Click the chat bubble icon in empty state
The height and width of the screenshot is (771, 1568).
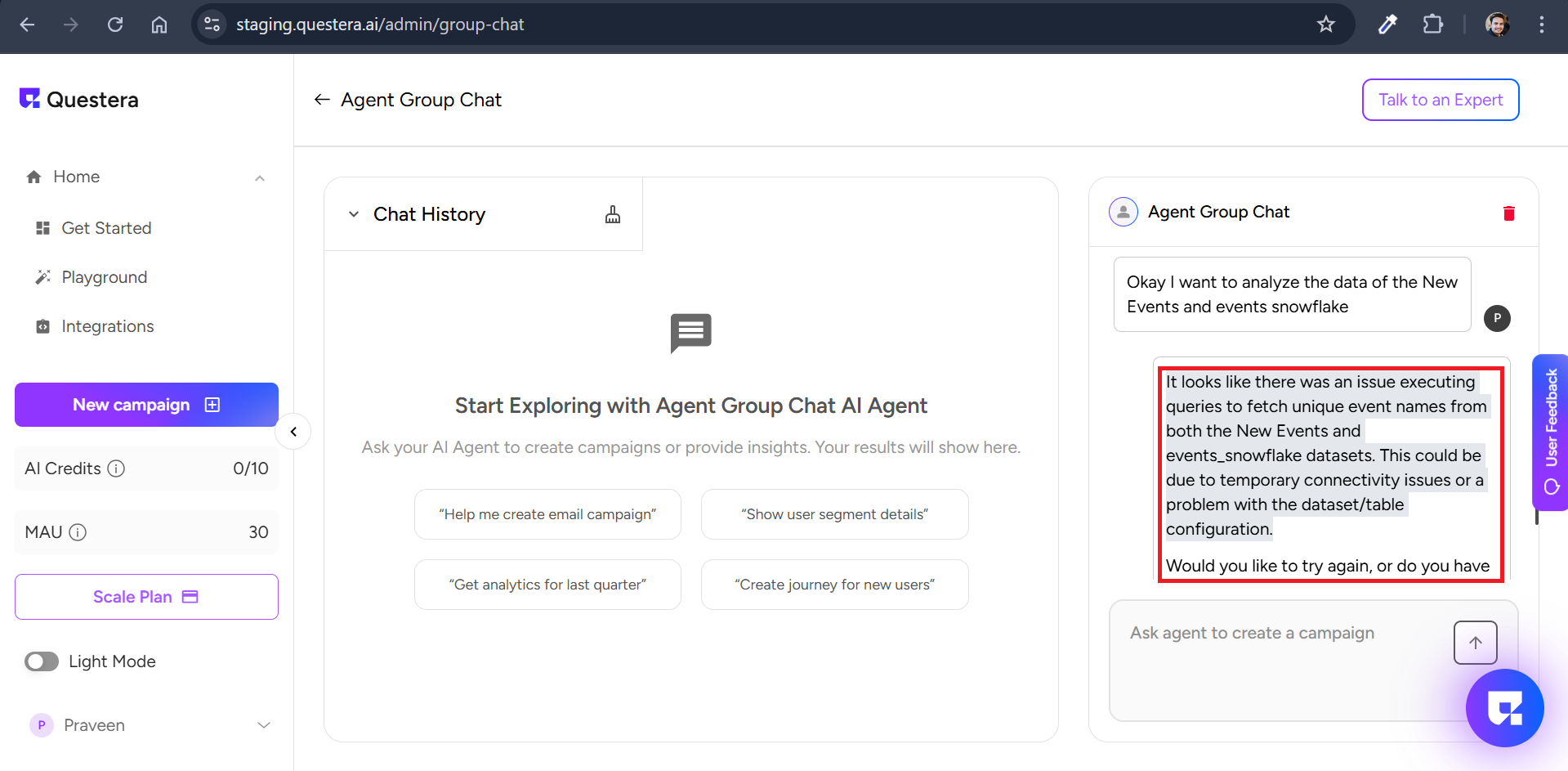pos(691,333)
